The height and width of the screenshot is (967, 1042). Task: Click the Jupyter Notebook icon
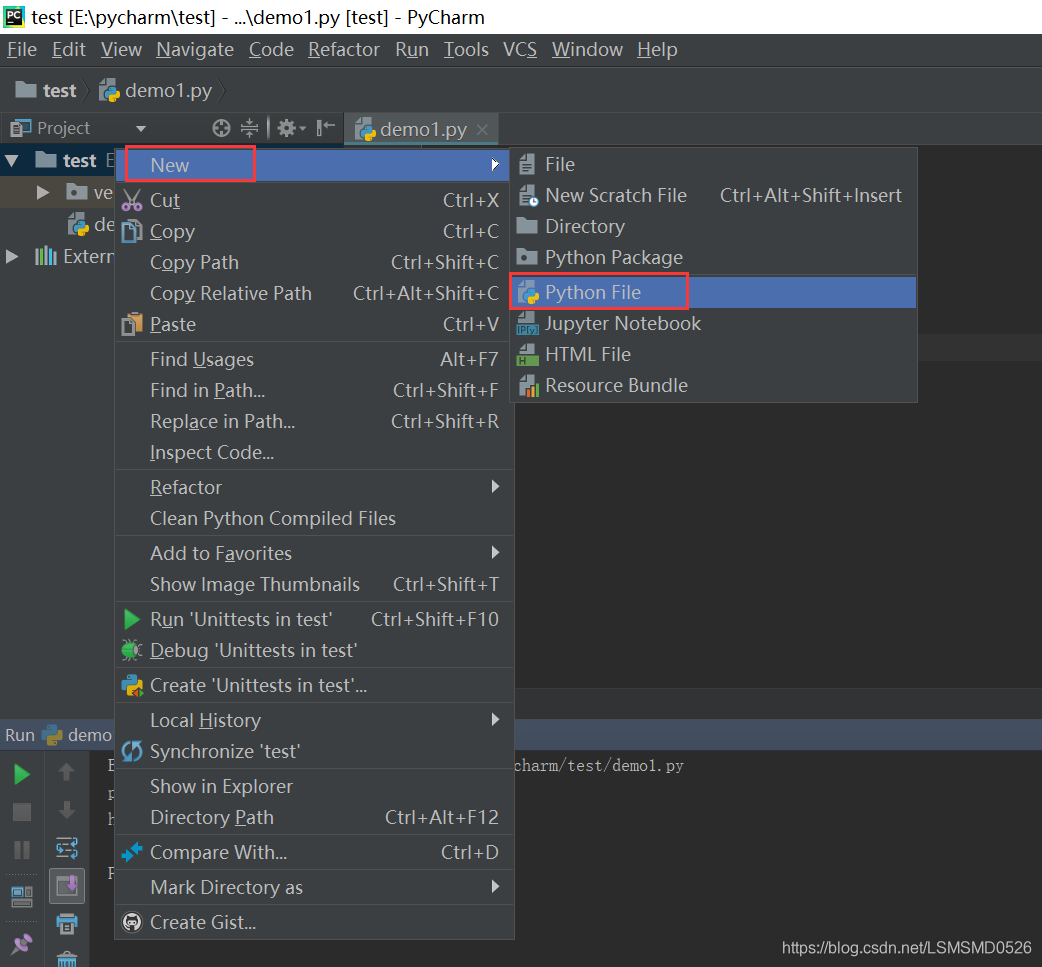tap(528, 324)
